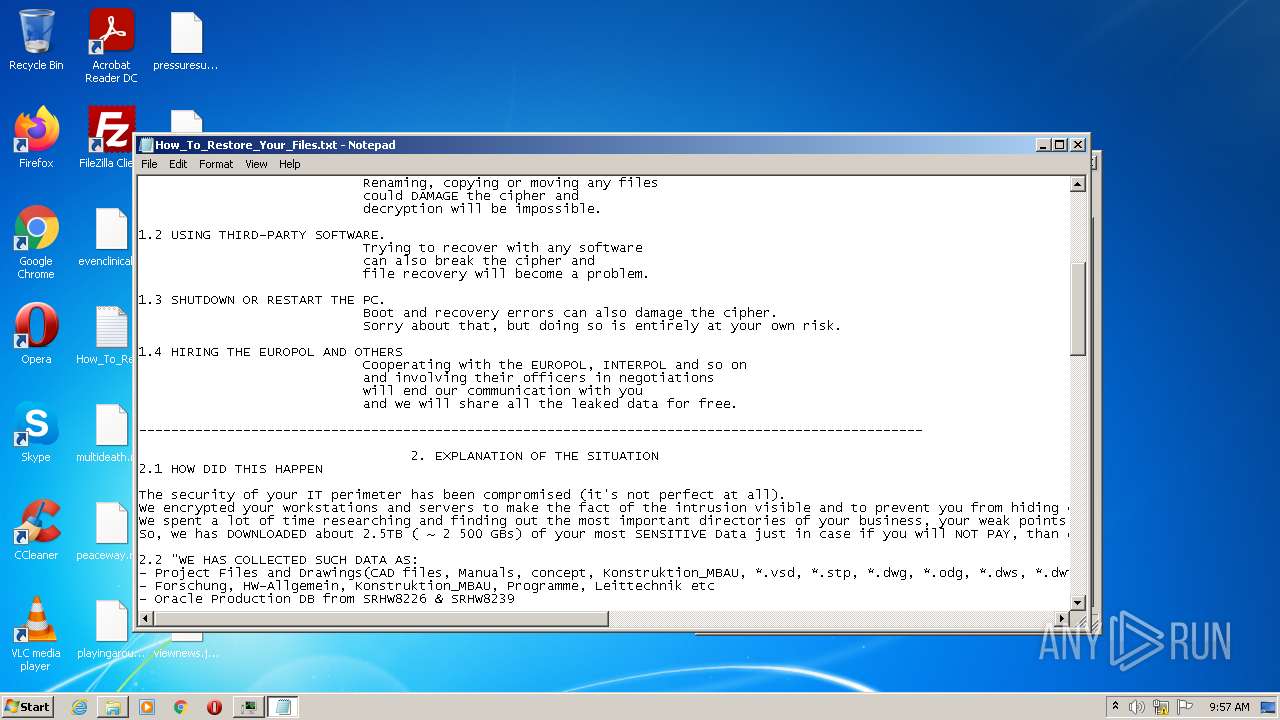Open Windows Media Player taskbar icon
The image size is (1280, 720).
tap(147, 707)
